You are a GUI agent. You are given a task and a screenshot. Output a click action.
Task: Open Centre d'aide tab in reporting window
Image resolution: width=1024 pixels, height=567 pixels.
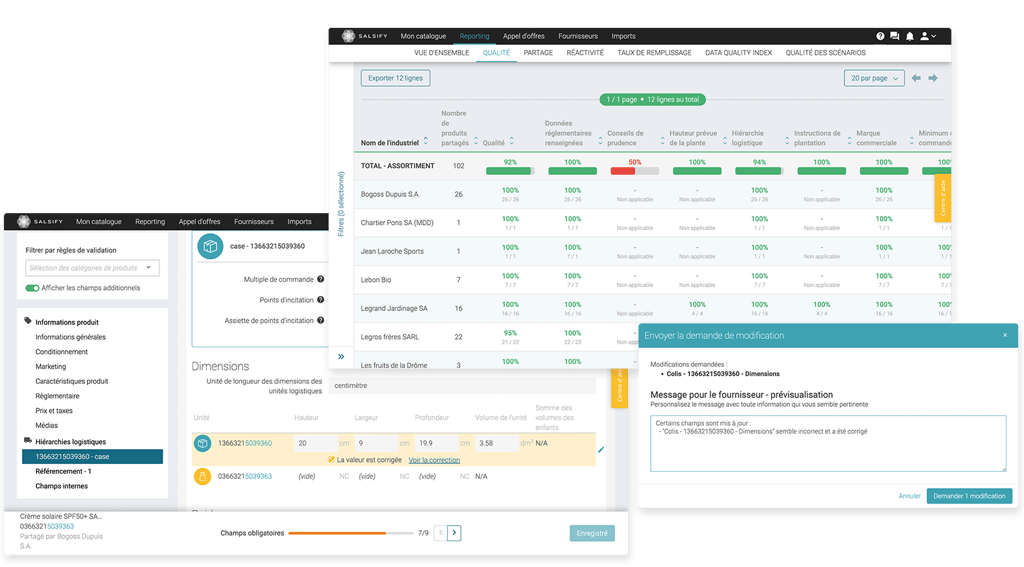[x=942, y=199]
